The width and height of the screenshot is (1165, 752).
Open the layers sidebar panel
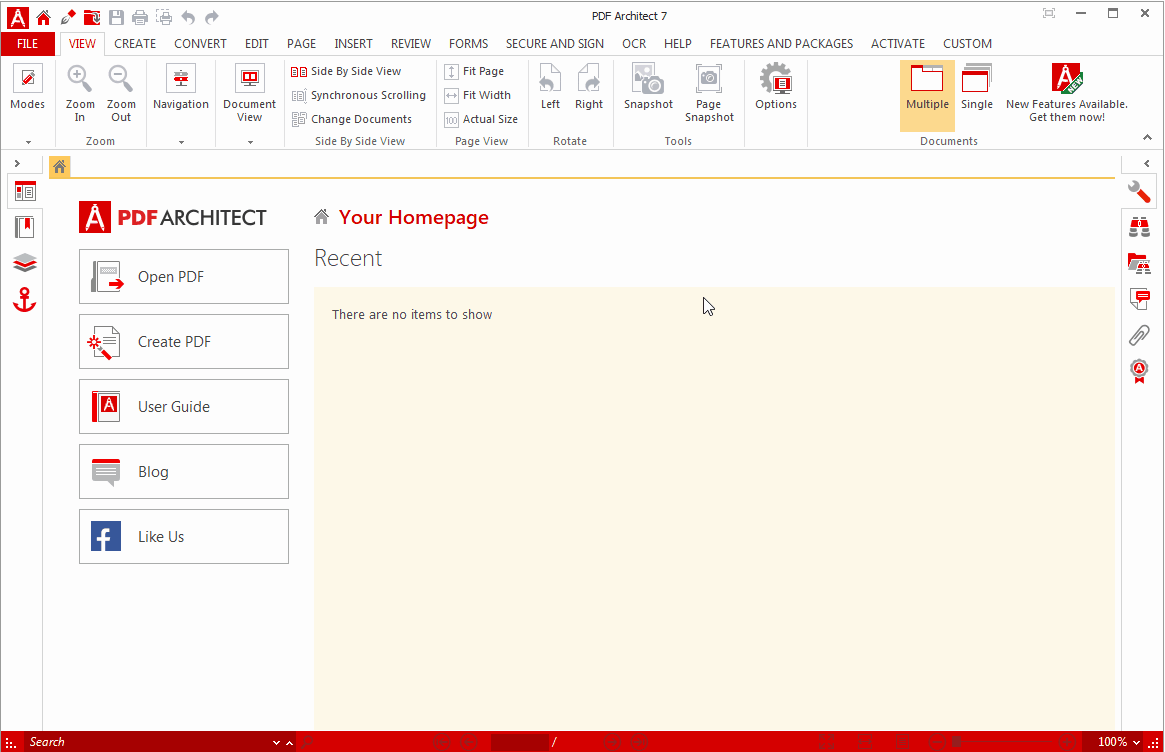25,263
